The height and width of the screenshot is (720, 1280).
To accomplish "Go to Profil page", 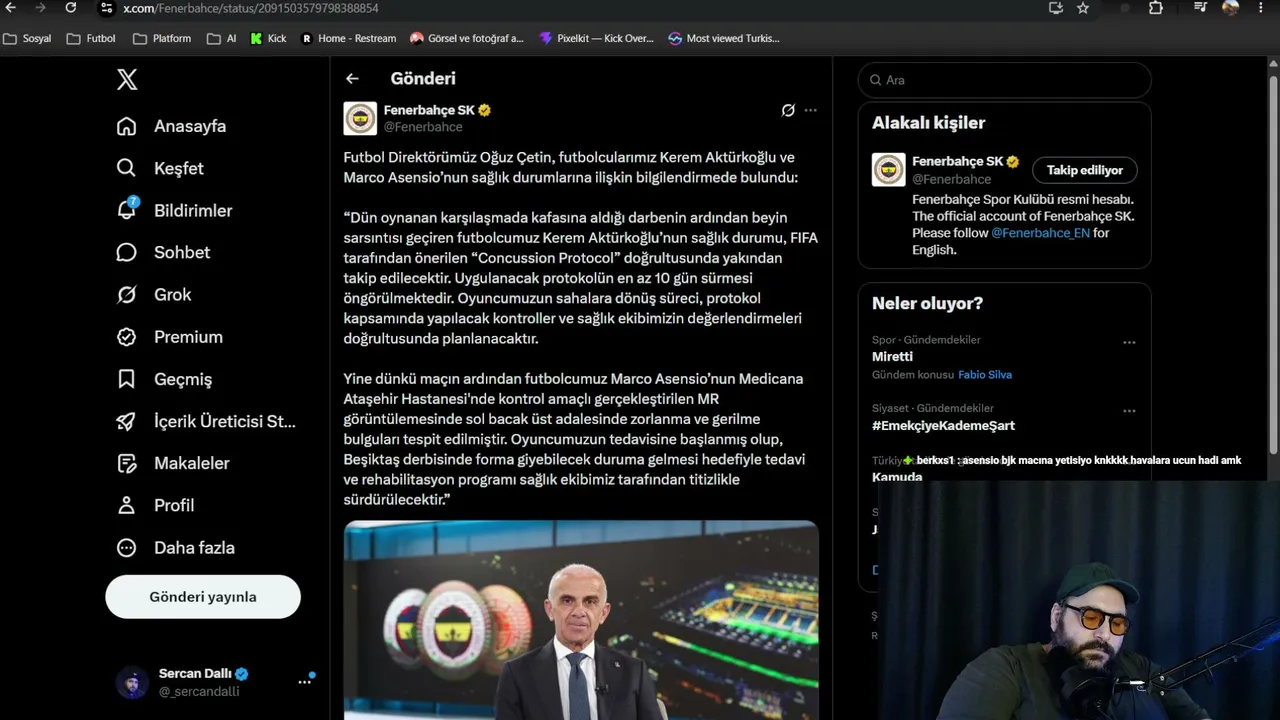I will point(155,505).
